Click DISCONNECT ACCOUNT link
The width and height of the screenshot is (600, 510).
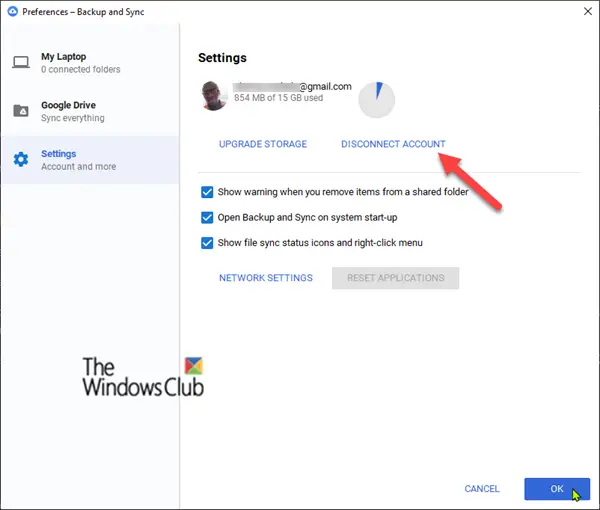393,144
